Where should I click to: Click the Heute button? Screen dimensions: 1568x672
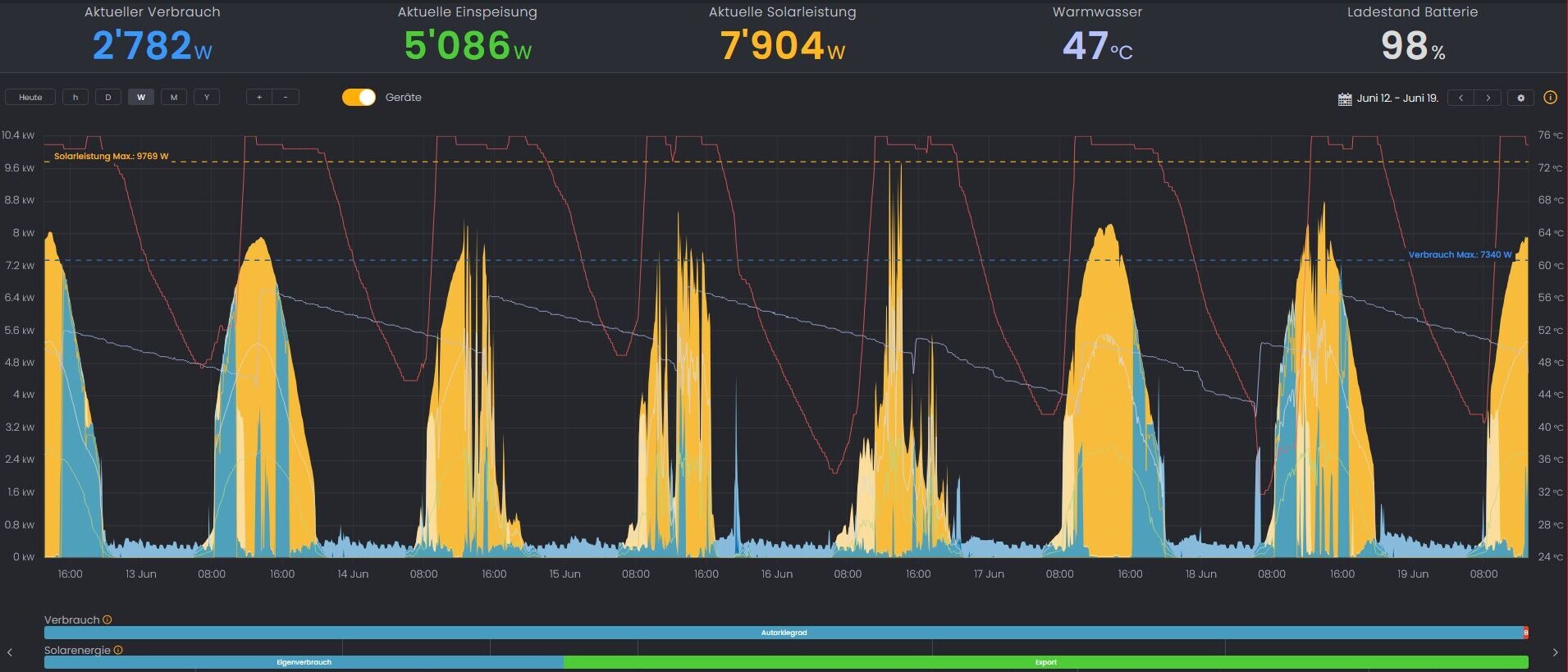[30, 97]
